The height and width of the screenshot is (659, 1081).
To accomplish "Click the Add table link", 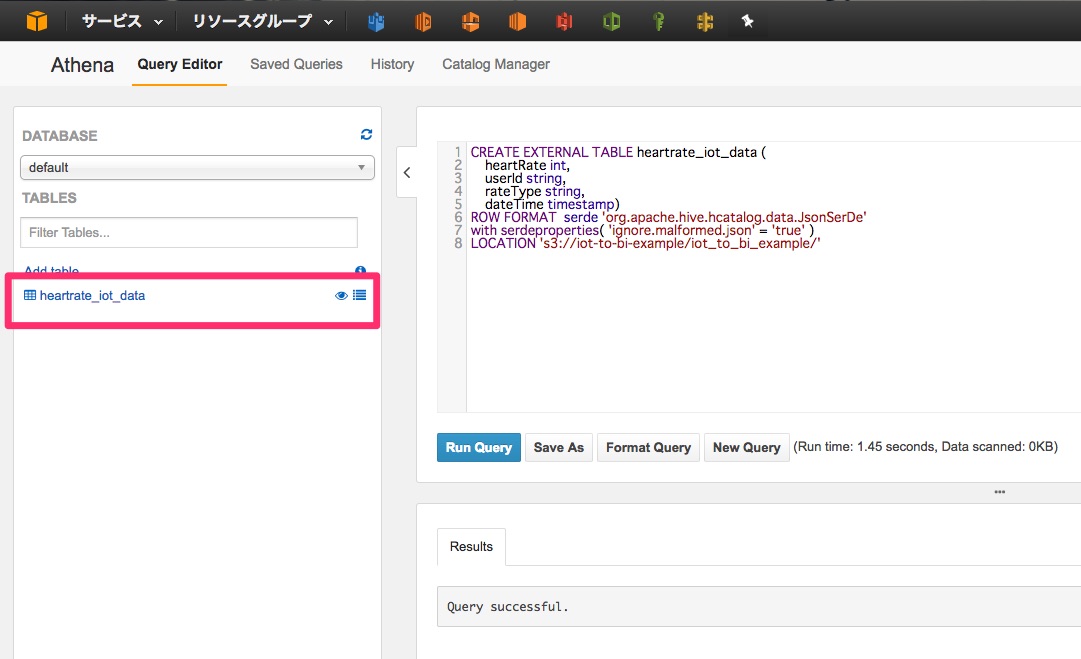I will tap(52, 270).
